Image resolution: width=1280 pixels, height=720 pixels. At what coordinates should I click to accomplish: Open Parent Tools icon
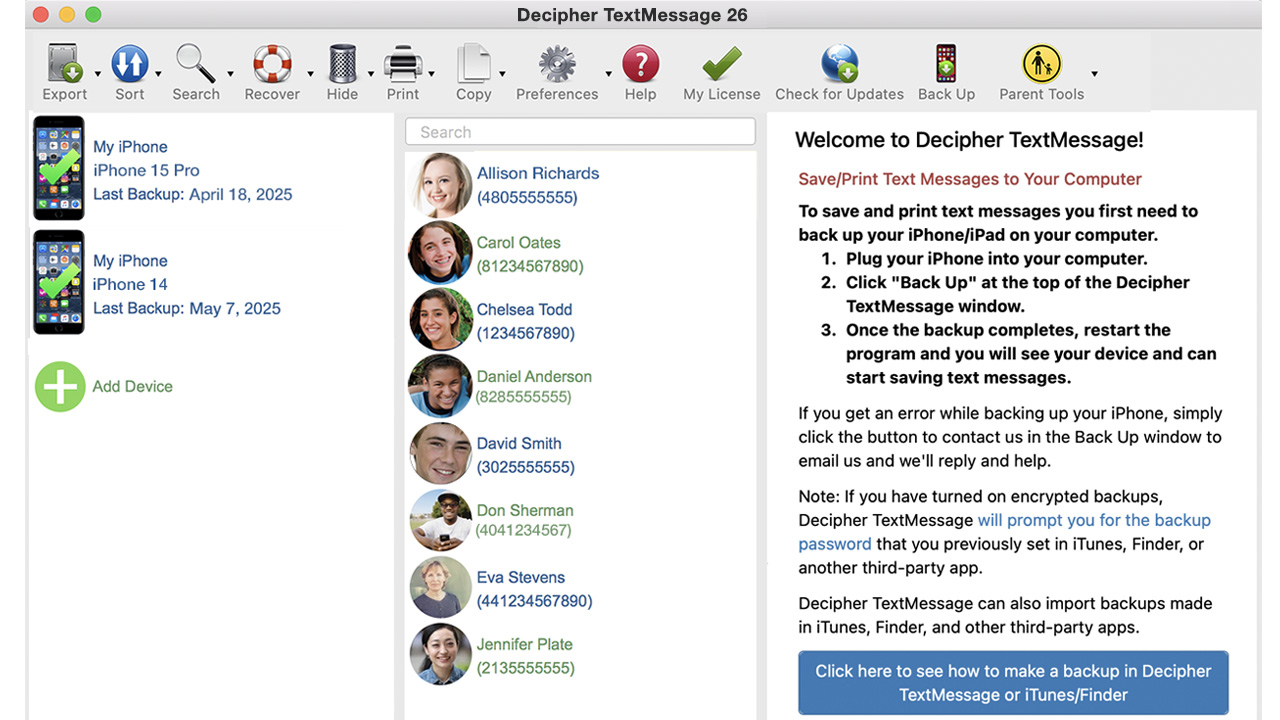pos(1041,66)
